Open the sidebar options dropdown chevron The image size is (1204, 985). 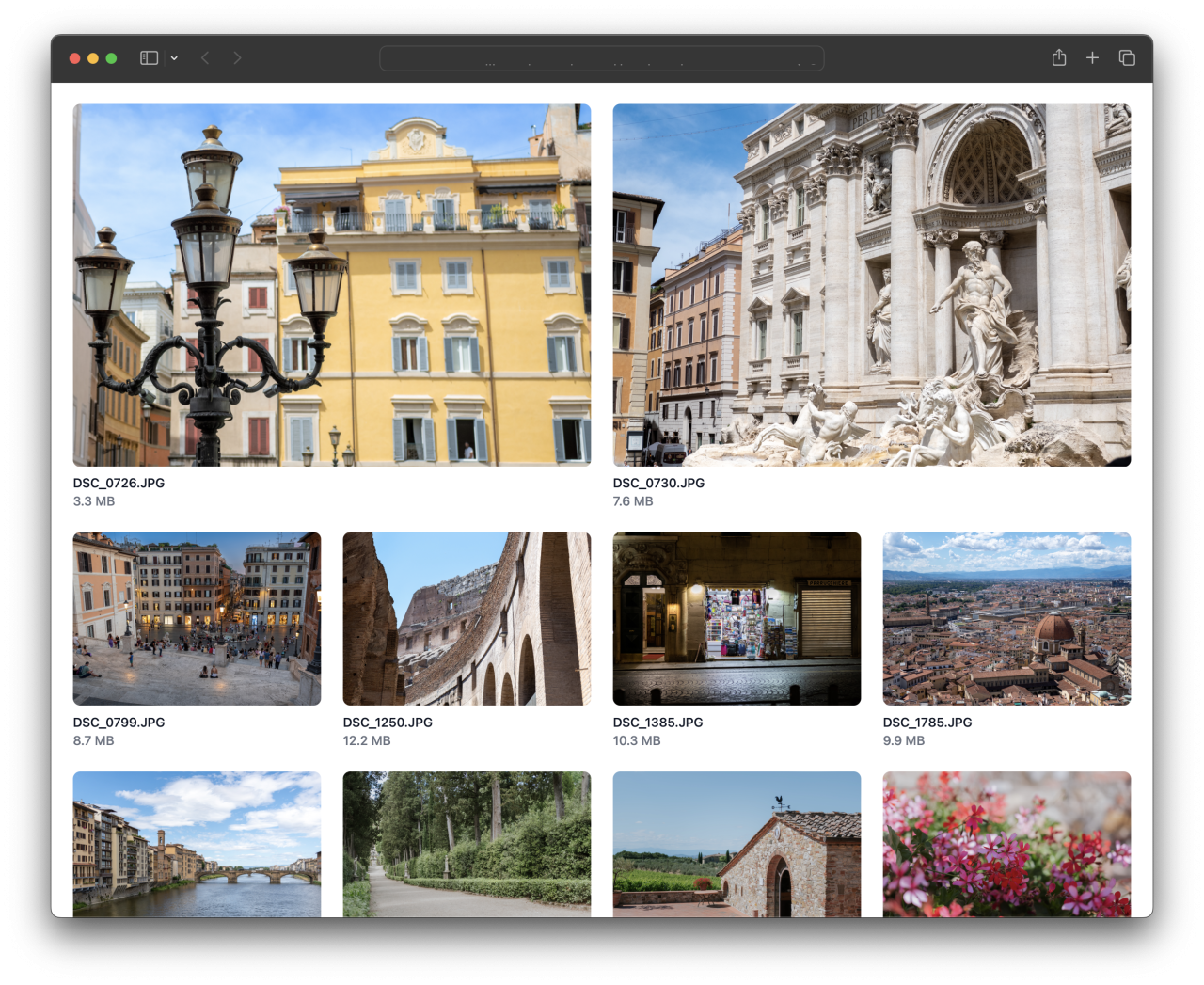point(174,58)
